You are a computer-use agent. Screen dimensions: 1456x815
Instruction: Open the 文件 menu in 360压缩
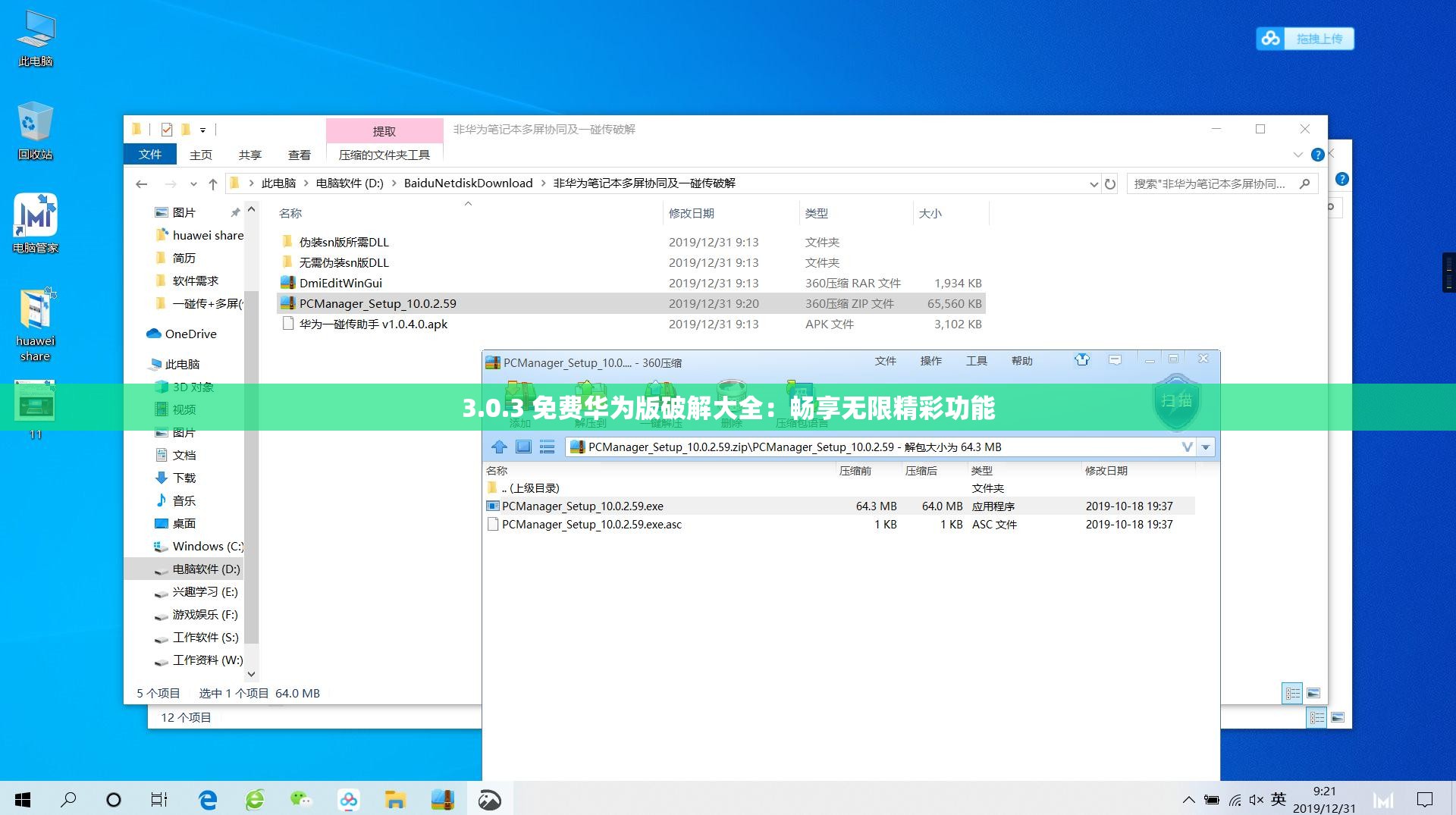coord(886,362)
